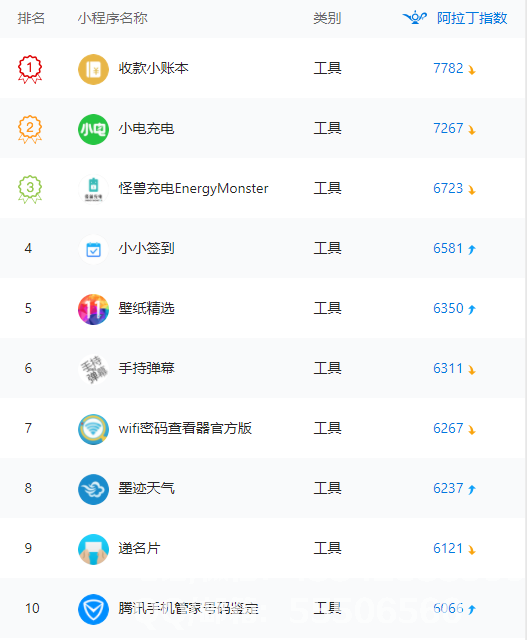Click the 类别 column header
Screen dimensions: 527x640
pos(327,18)
